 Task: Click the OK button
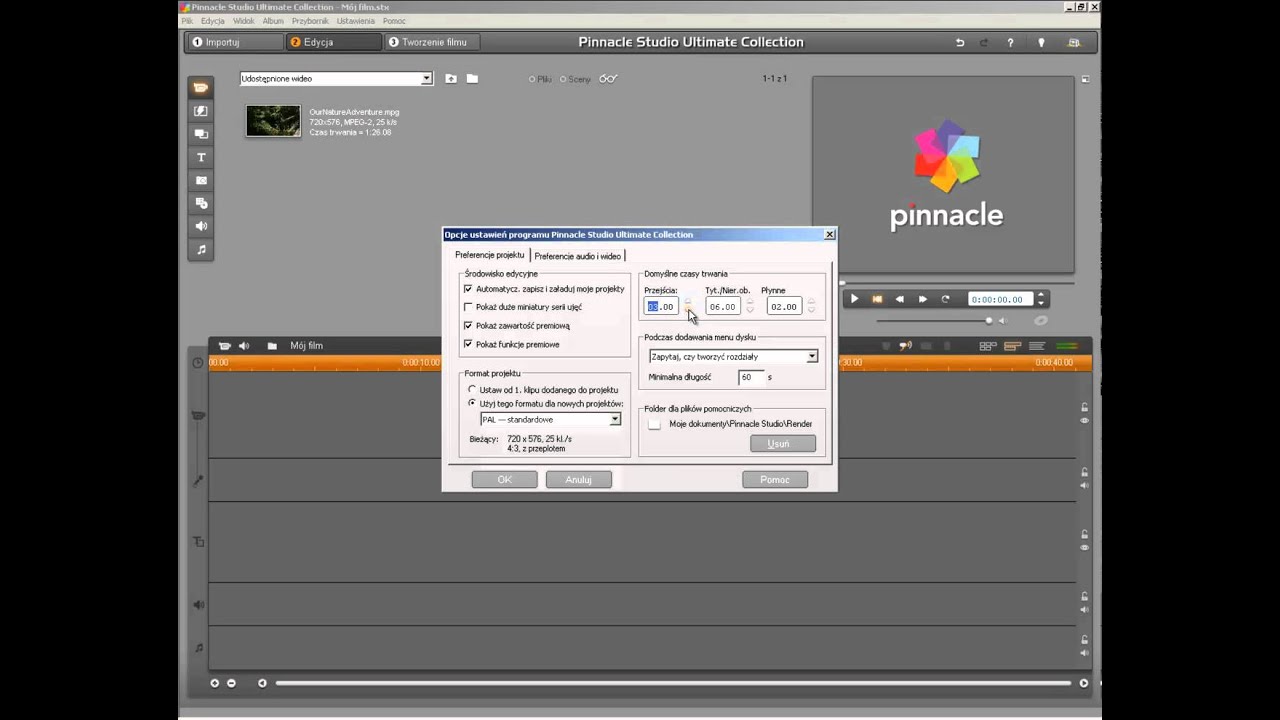(505, 480)
